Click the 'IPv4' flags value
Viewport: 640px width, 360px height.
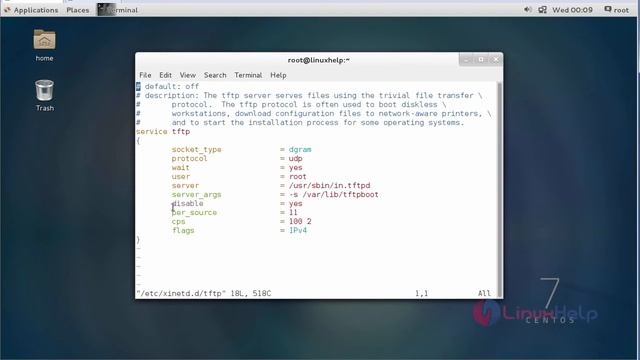pyautogui.click(x=298, y=230)
